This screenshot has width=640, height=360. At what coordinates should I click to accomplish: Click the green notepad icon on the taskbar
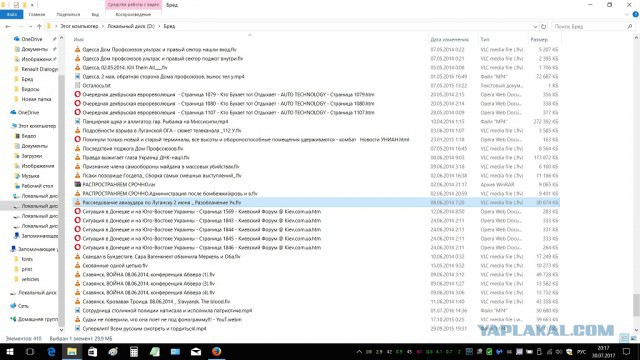(x=155, y=351)
